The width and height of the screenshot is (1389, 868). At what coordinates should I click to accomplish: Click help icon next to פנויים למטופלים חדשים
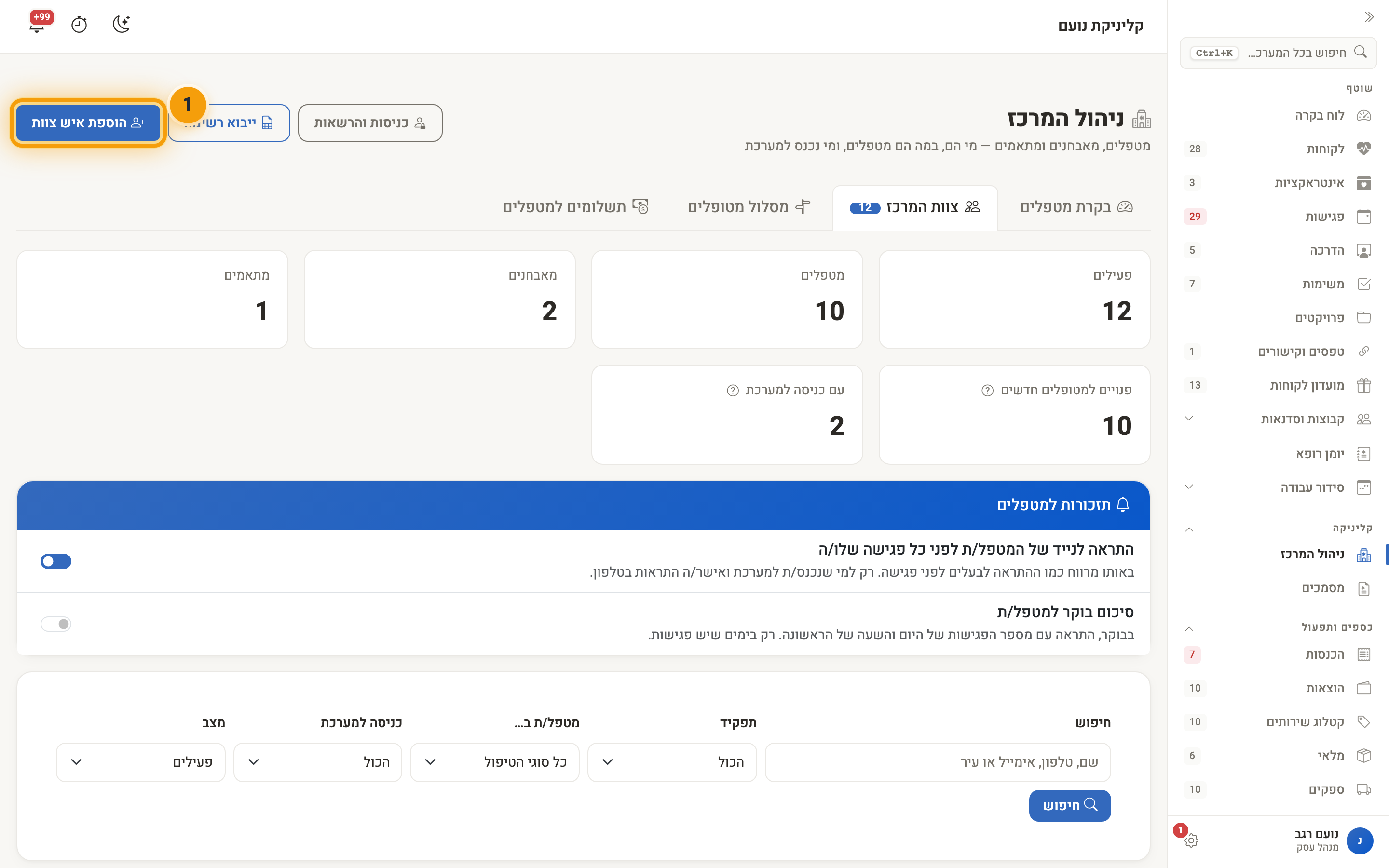(x=987, y=391)
